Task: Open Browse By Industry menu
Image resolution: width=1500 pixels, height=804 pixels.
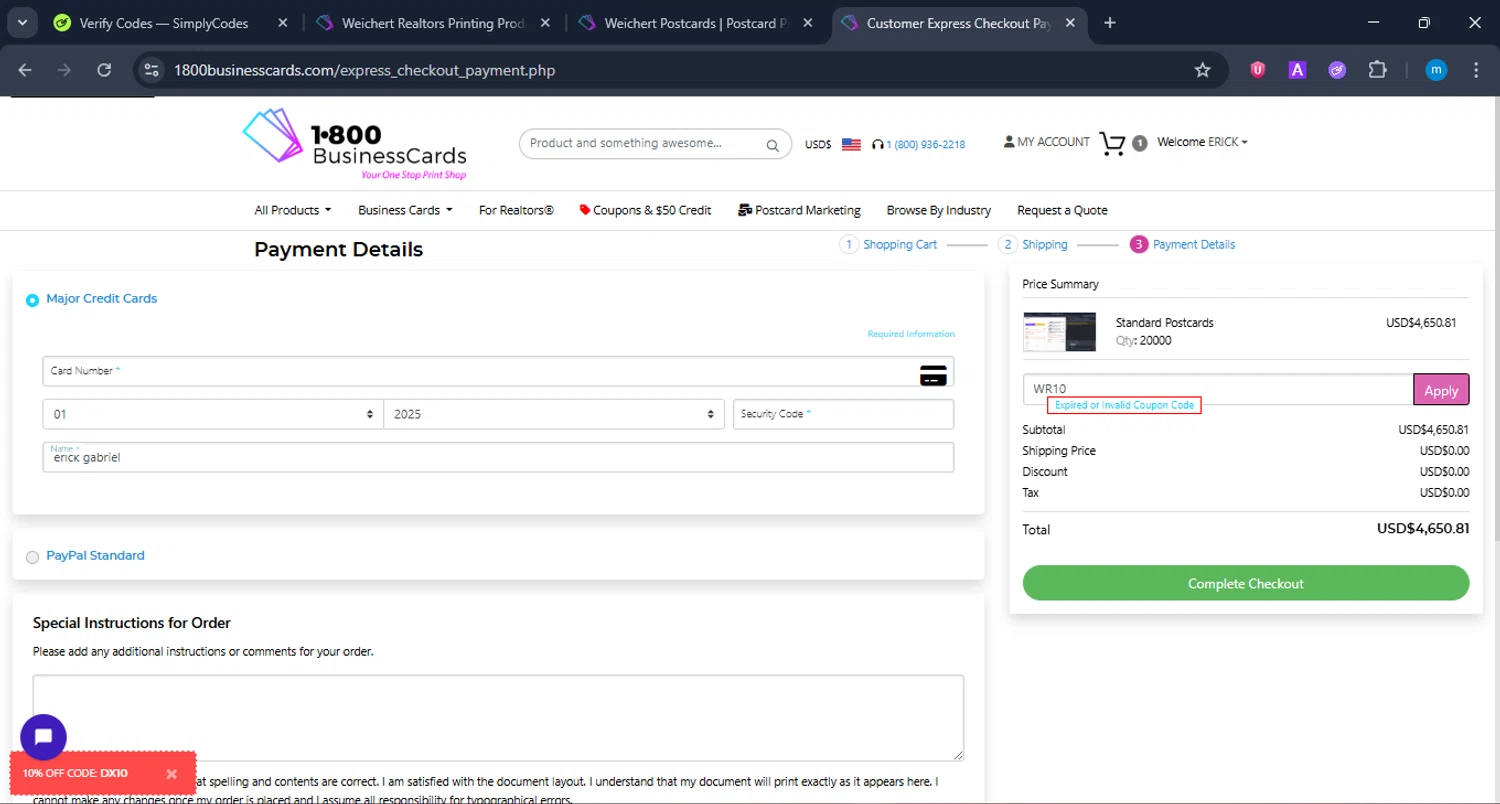Action: (x=939, y=210)
